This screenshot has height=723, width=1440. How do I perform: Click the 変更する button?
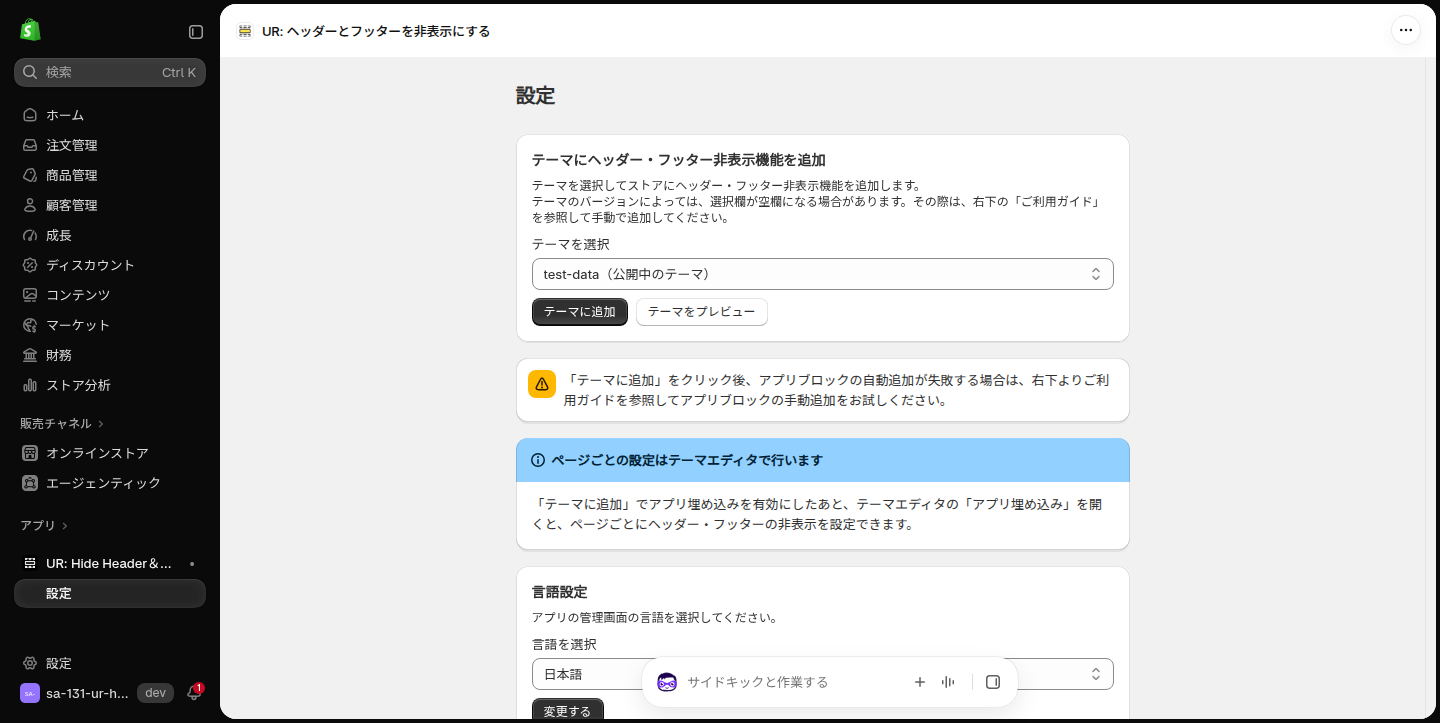[568, 711]
